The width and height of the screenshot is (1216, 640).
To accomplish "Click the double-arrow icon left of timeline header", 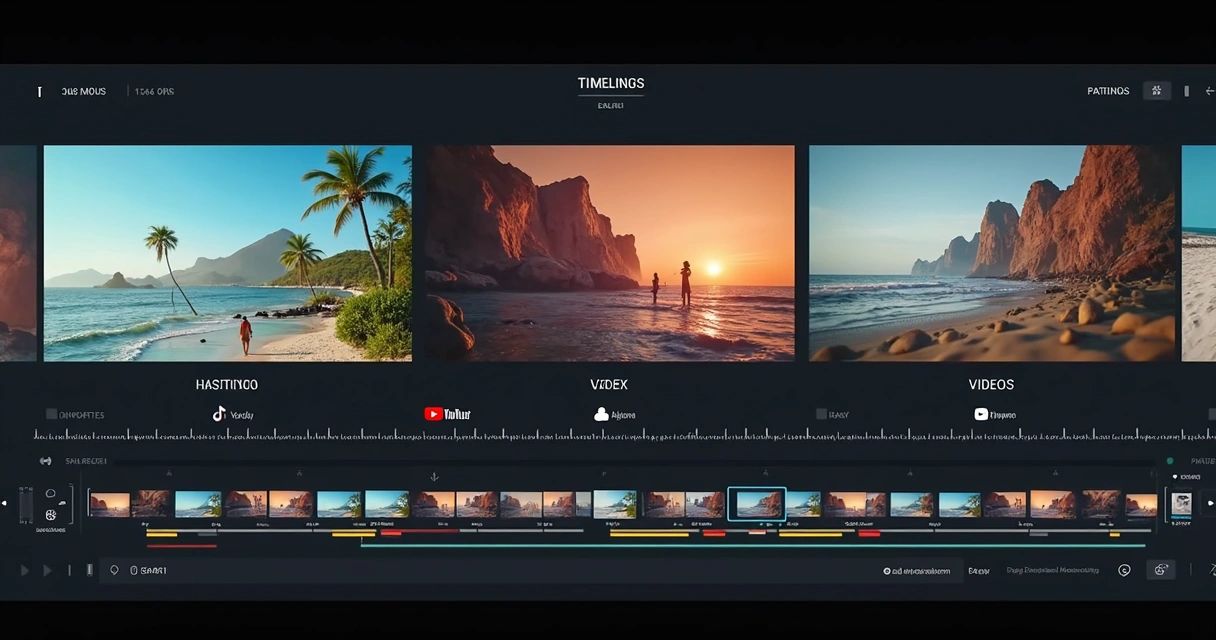I will (45, 461).
